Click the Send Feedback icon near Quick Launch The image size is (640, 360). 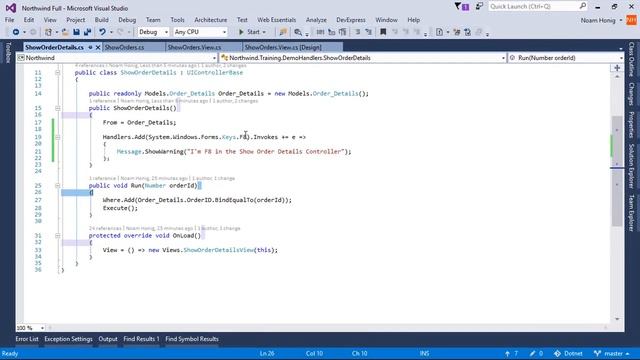479,6
